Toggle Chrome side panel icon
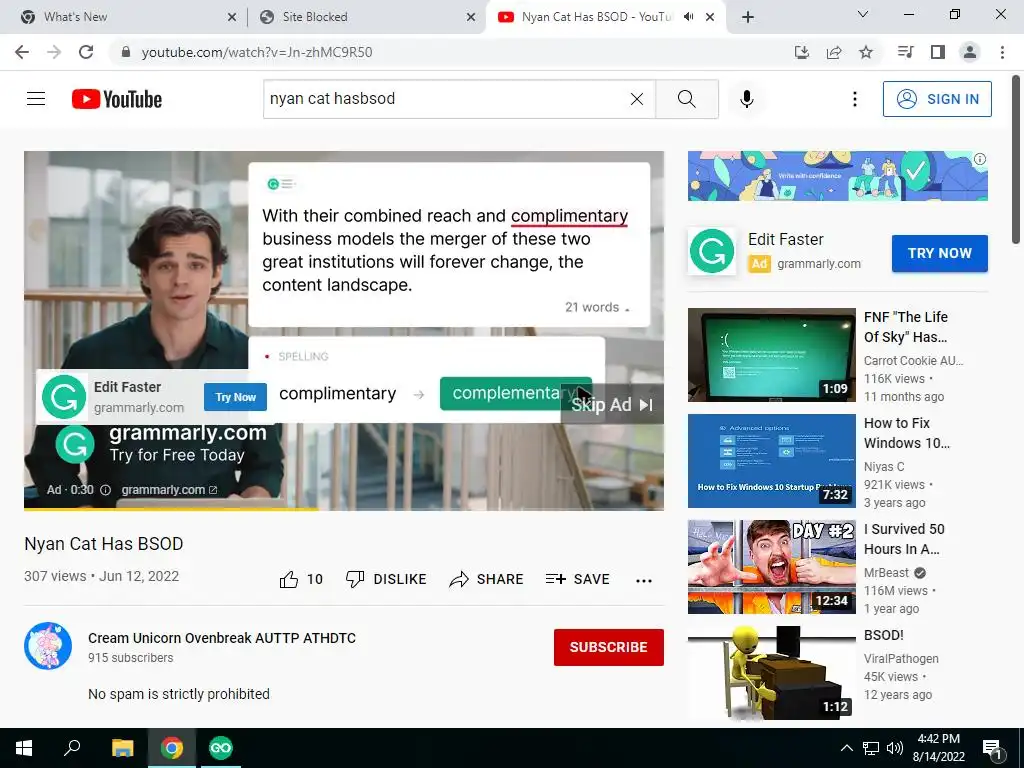Screen dimensions: 1024x768 938,52
